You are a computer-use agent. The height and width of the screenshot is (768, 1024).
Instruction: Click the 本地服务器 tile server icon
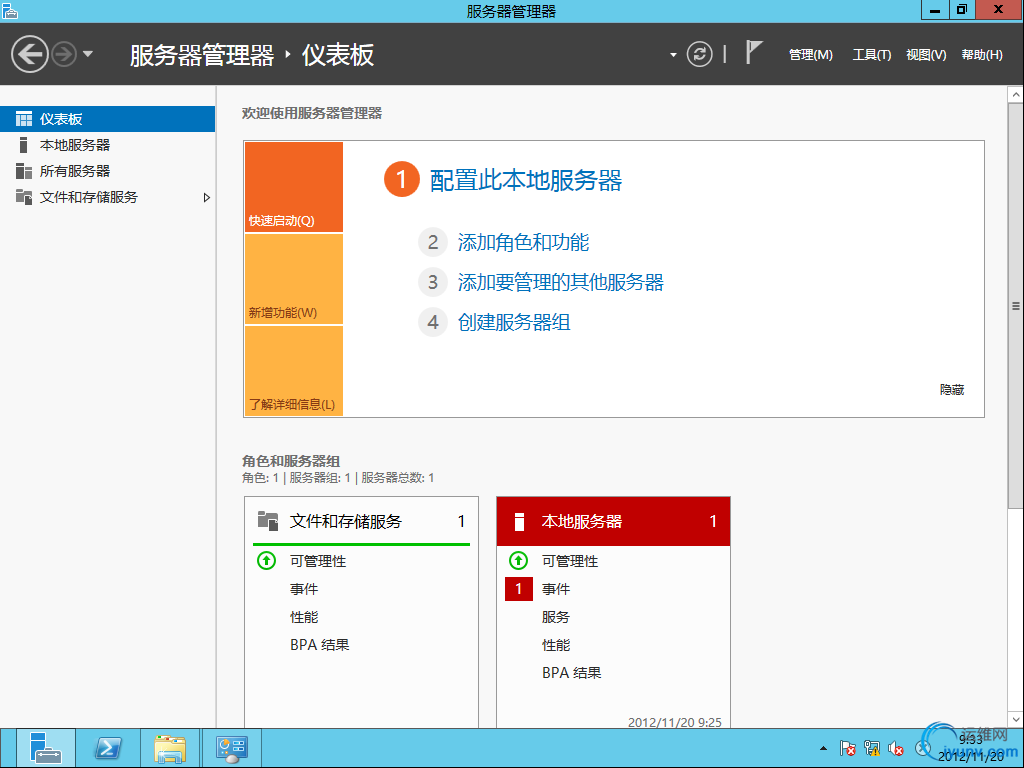(x=519, y=521)
